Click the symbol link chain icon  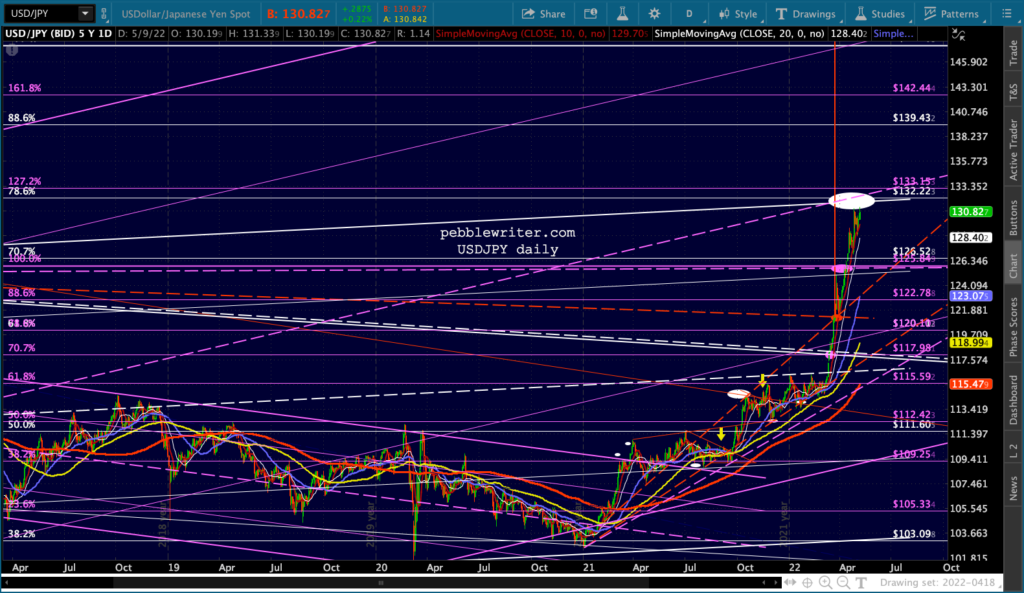tap(104, 13)
